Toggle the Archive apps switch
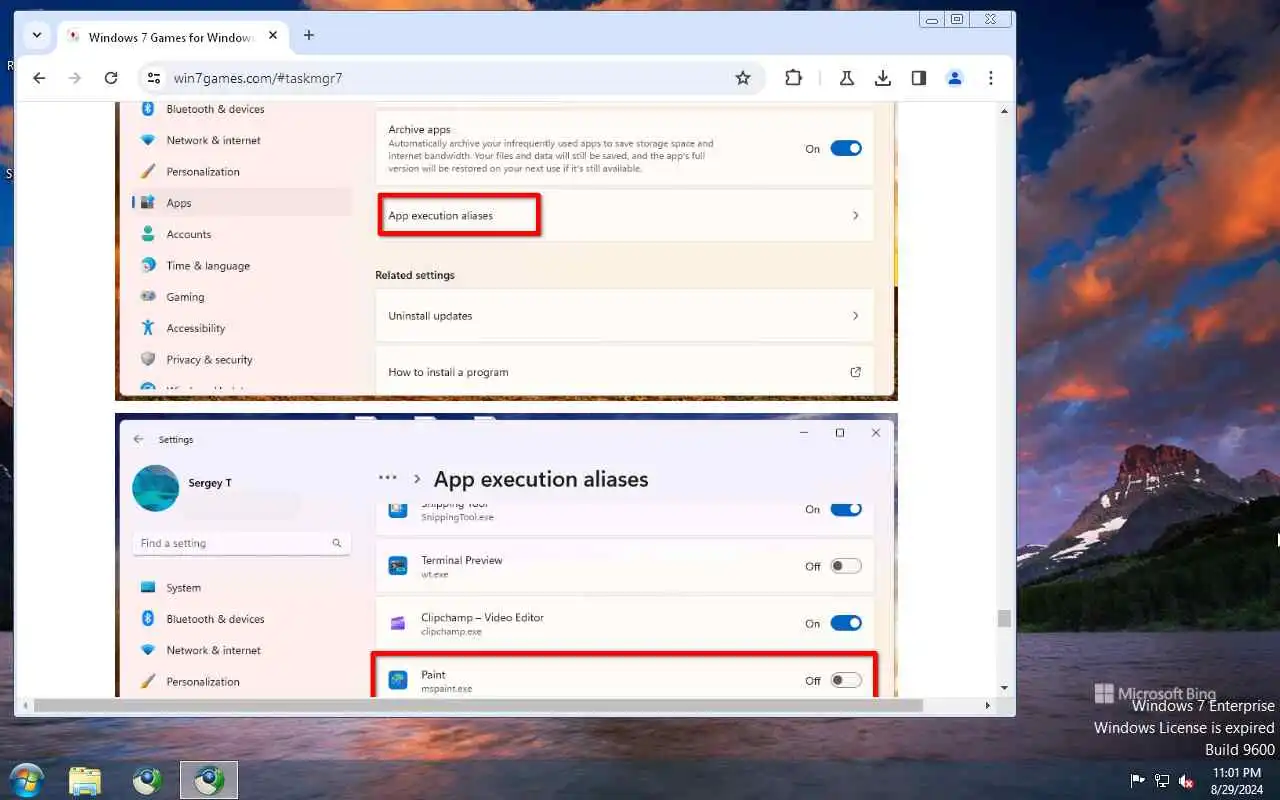The width and height of the screenshot is (1280, 800). (846, 148)
